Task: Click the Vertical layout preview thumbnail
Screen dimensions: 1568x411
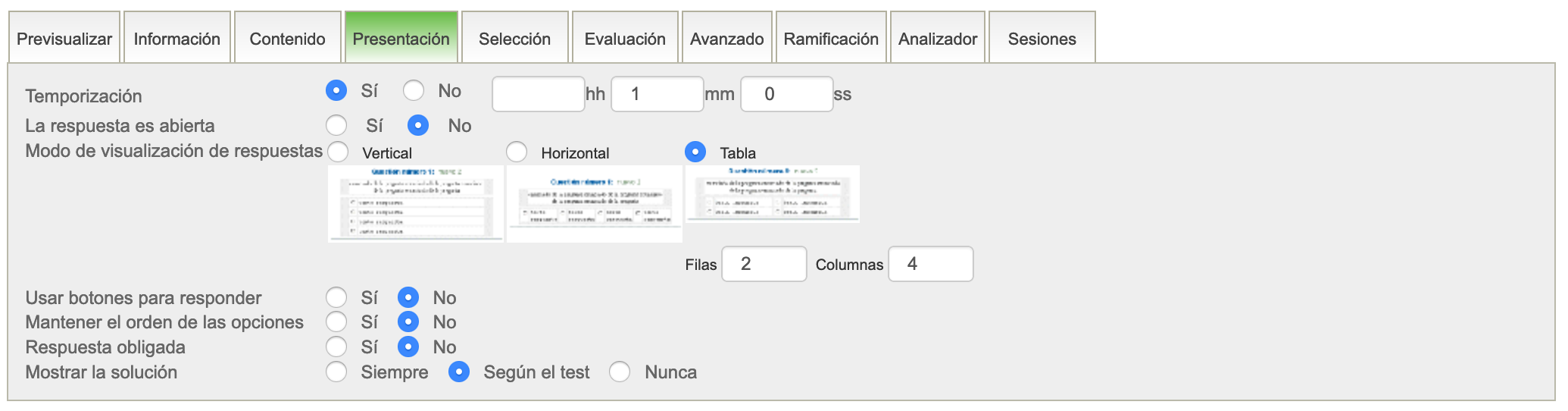Action: click(415, 203)
